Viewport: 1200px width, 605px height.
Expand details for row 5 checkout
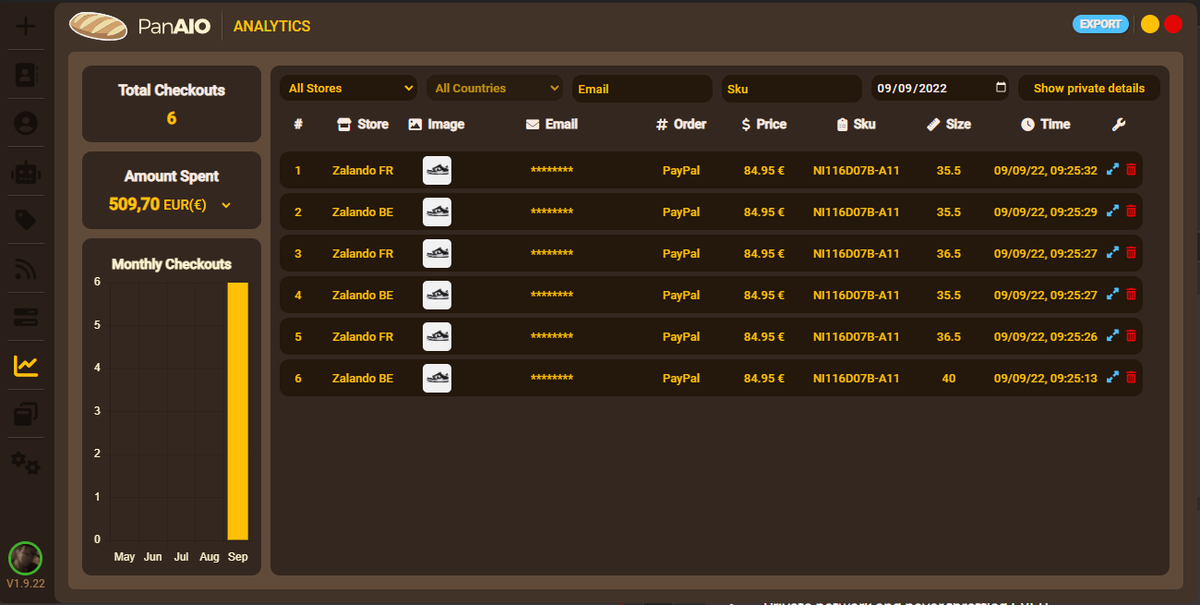tap(1112, 337)
